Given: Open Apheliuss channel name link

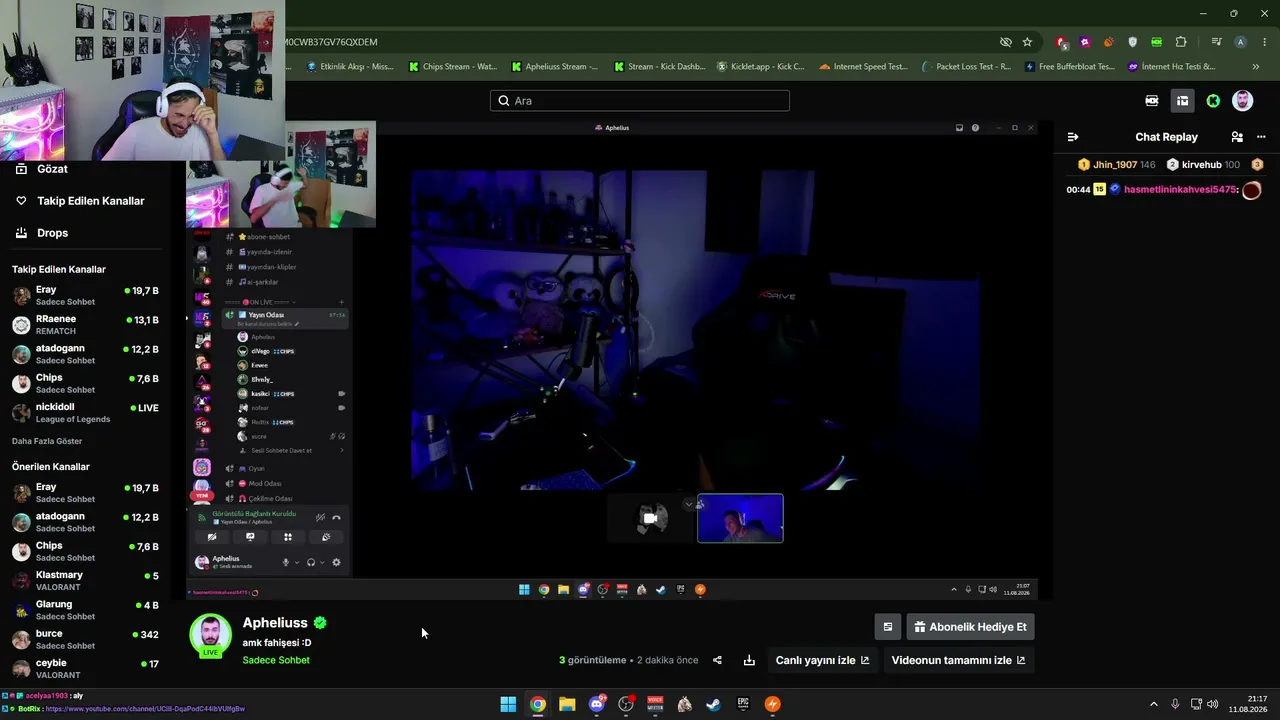Looking at the screenshot, I should 275,623.
